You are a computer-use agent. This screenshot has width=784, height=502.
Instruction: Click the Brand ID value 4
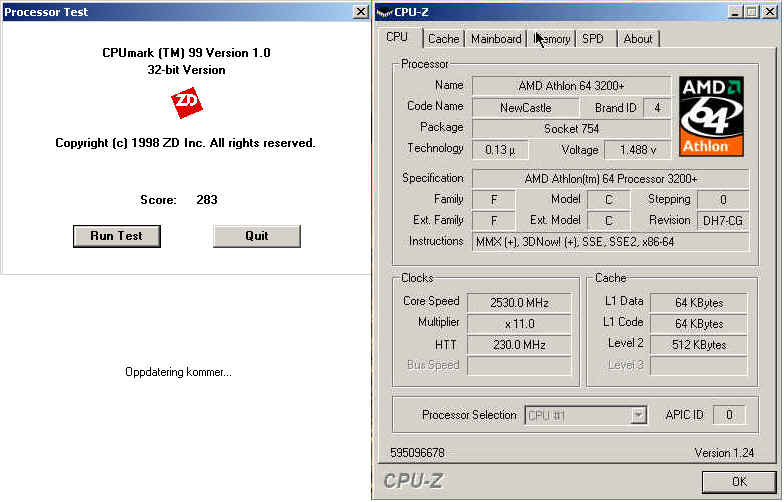pyautogui.click(x=657, y=108)
